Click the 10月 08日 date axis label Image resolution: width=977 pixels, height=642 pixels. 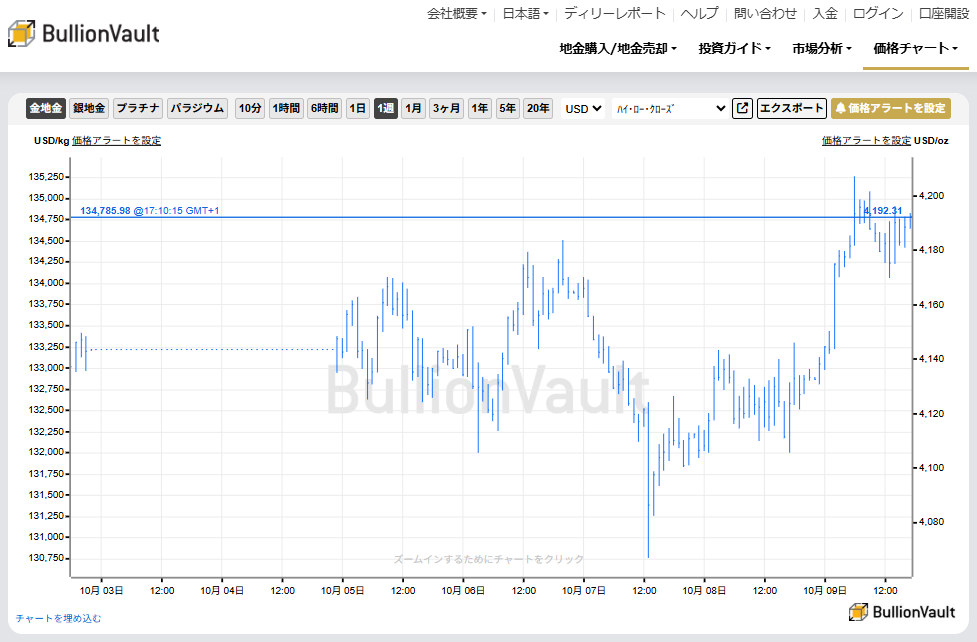pos(704,590)
